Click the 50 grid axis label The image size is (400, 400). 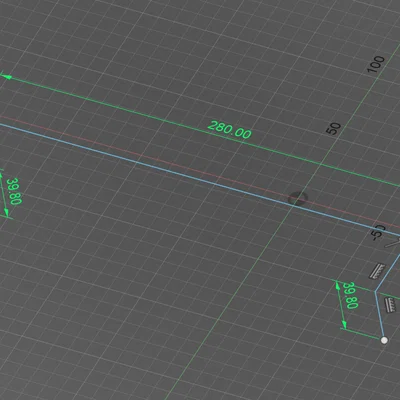tap(334, 128)
